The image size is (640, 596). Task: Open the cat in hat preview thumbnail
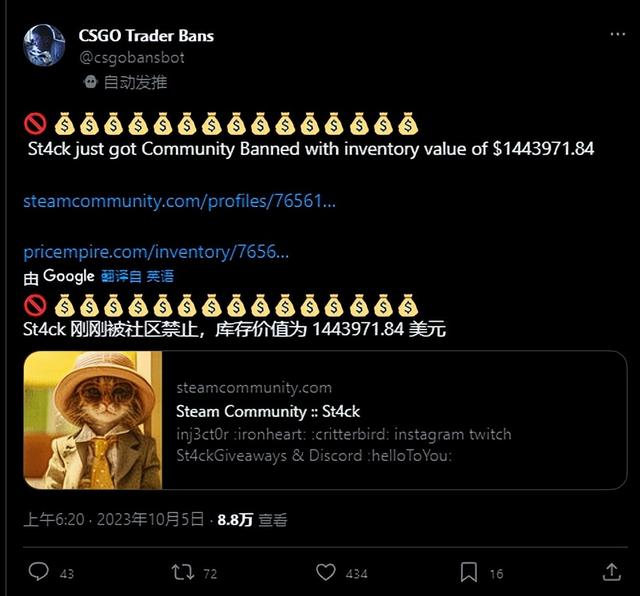tap(93, 420)
